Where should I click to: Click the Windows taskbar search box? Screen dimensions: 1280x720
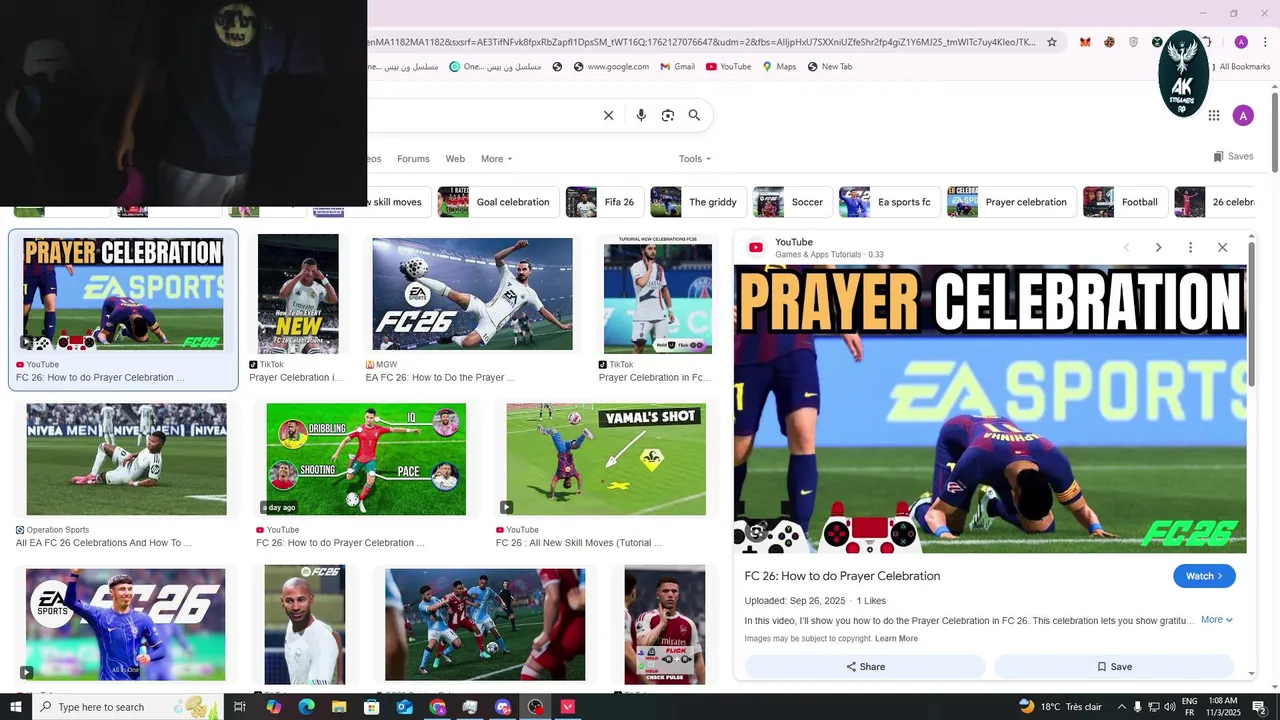point(126,707)
